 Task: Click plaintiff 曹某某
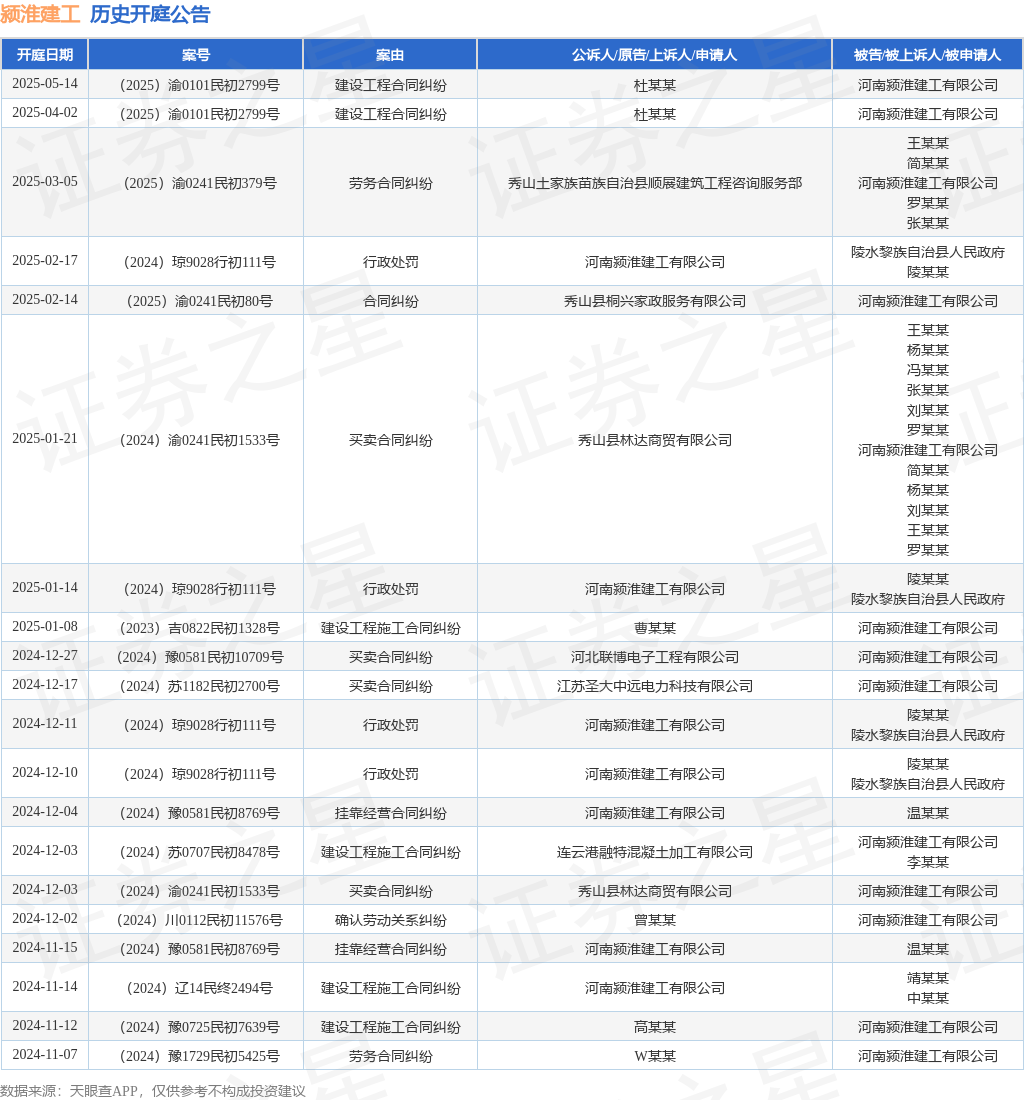(654, 628)
